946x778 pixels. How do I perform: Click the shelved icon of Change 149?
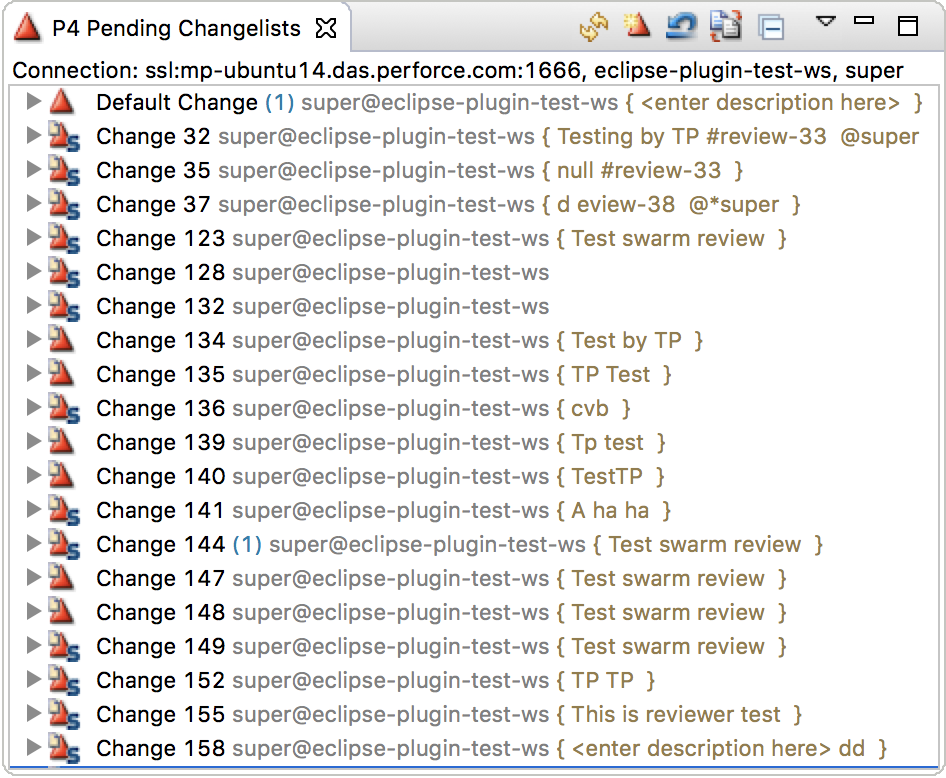[x=64, y=647]
